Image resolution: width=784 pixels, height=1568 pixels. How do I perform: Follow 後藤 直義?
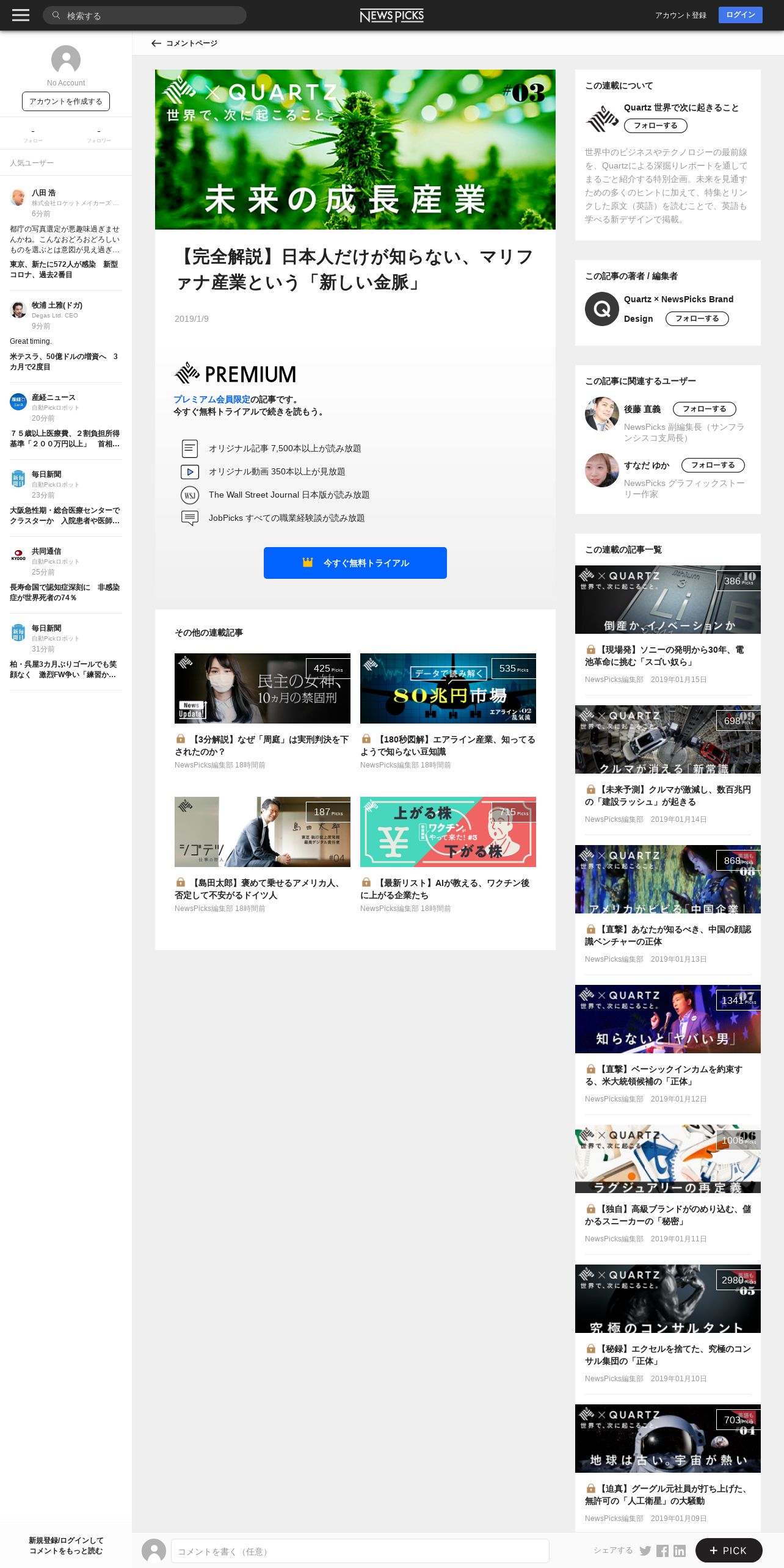(x=705, y=409)
